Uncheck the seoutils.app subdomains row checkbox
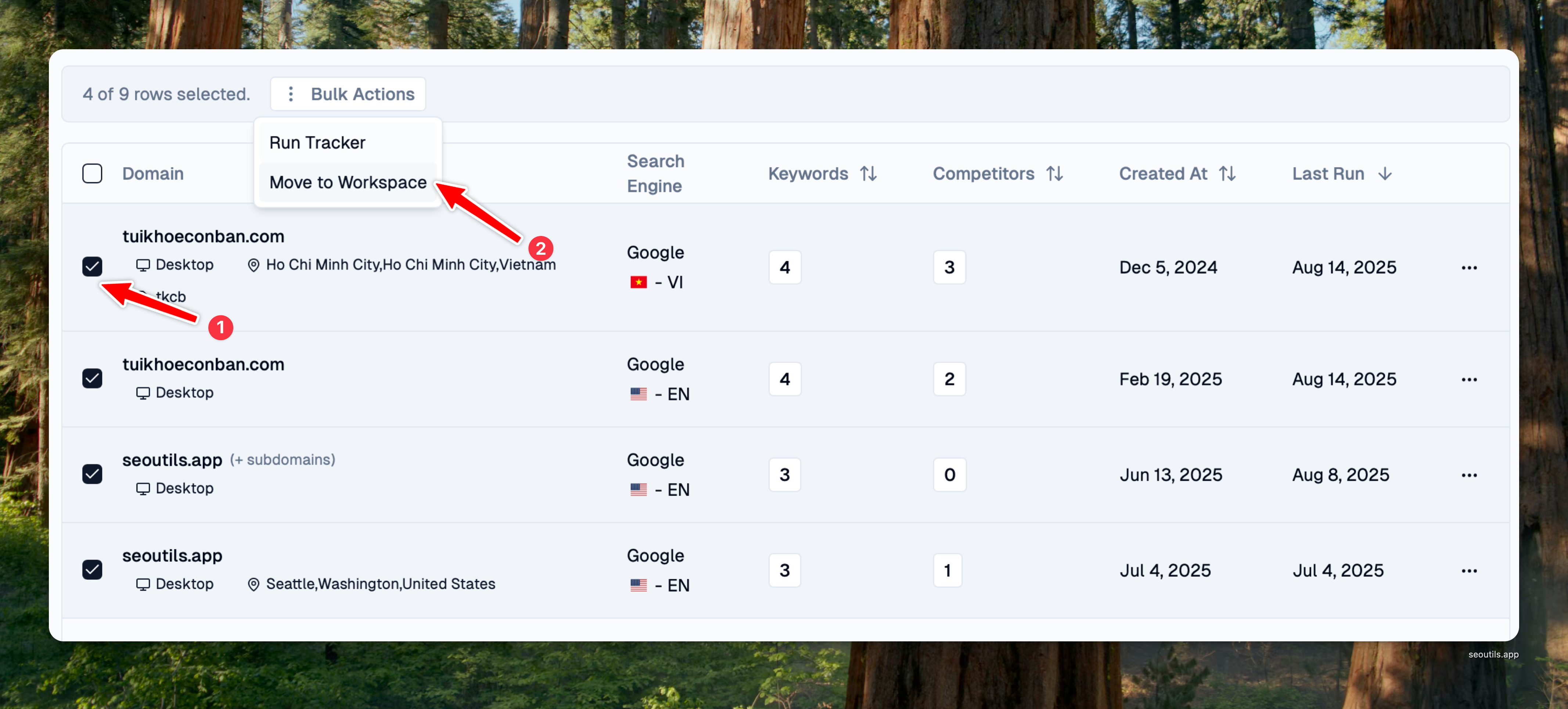The height and width of the screenshot is (709, 1568). tap(92, 474)
